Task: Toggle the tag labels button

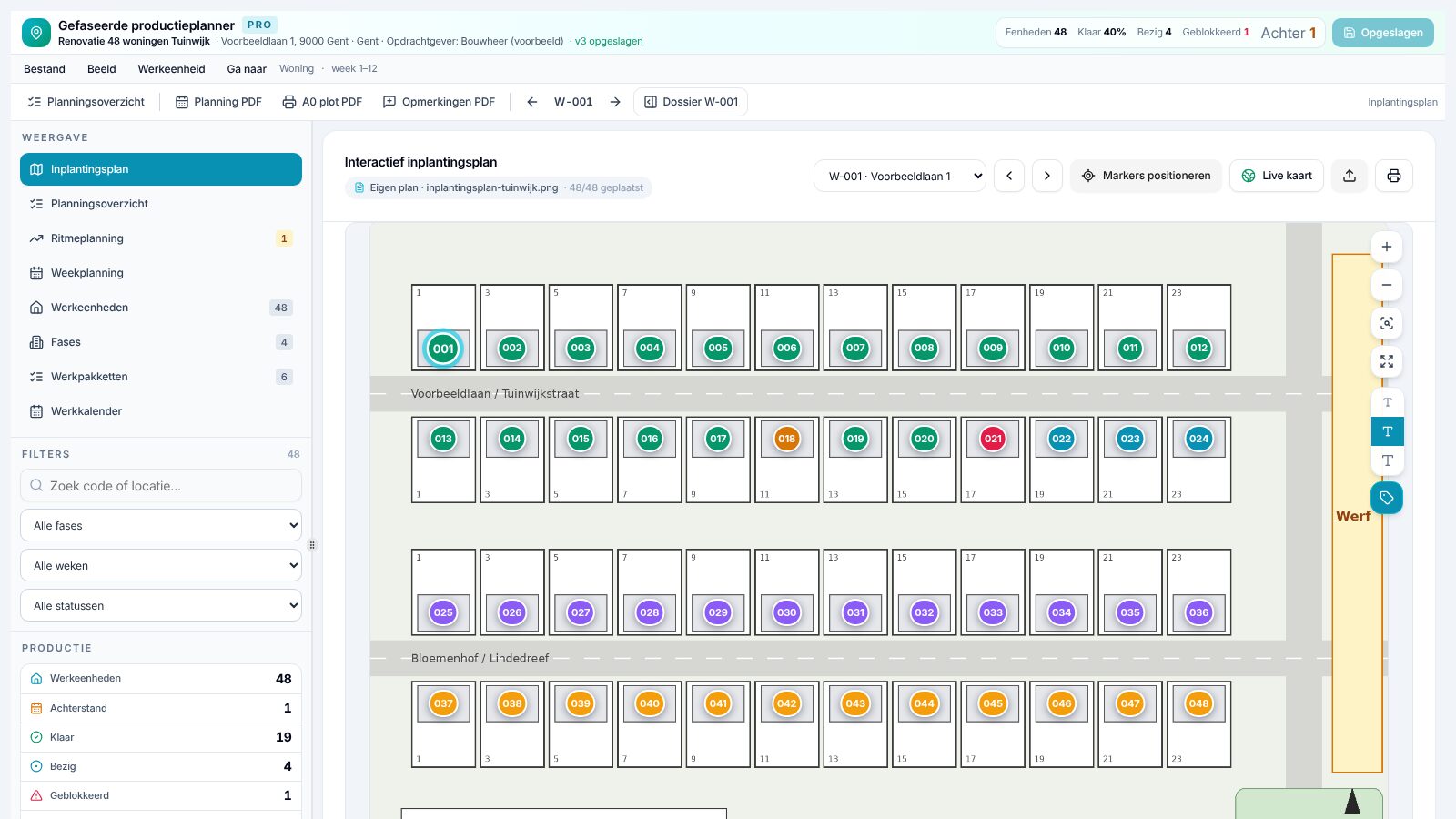Action: point(1387,498)
